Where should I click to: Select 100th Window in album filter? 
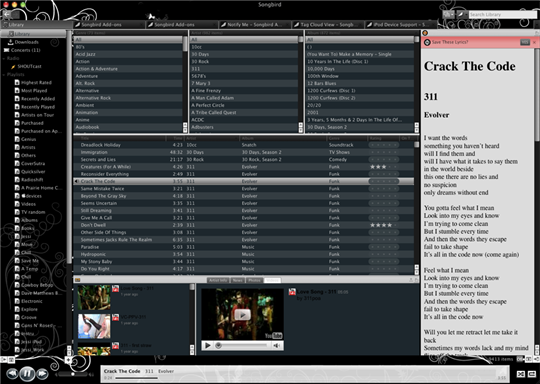coord(360,76)
